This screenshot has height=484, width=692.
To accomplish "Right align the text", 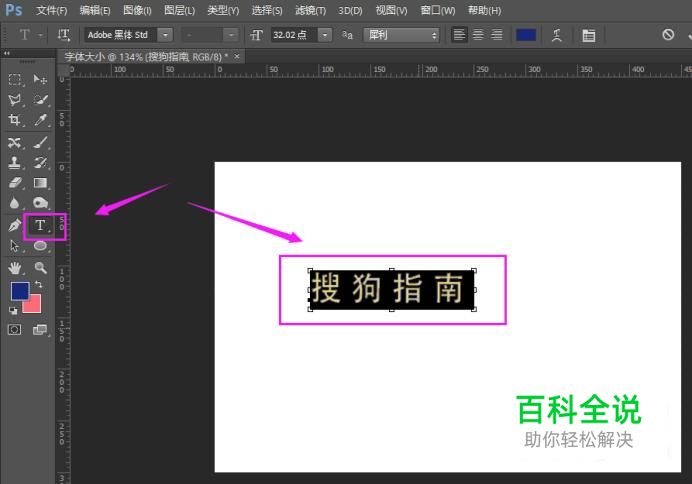I will [497, 35].
